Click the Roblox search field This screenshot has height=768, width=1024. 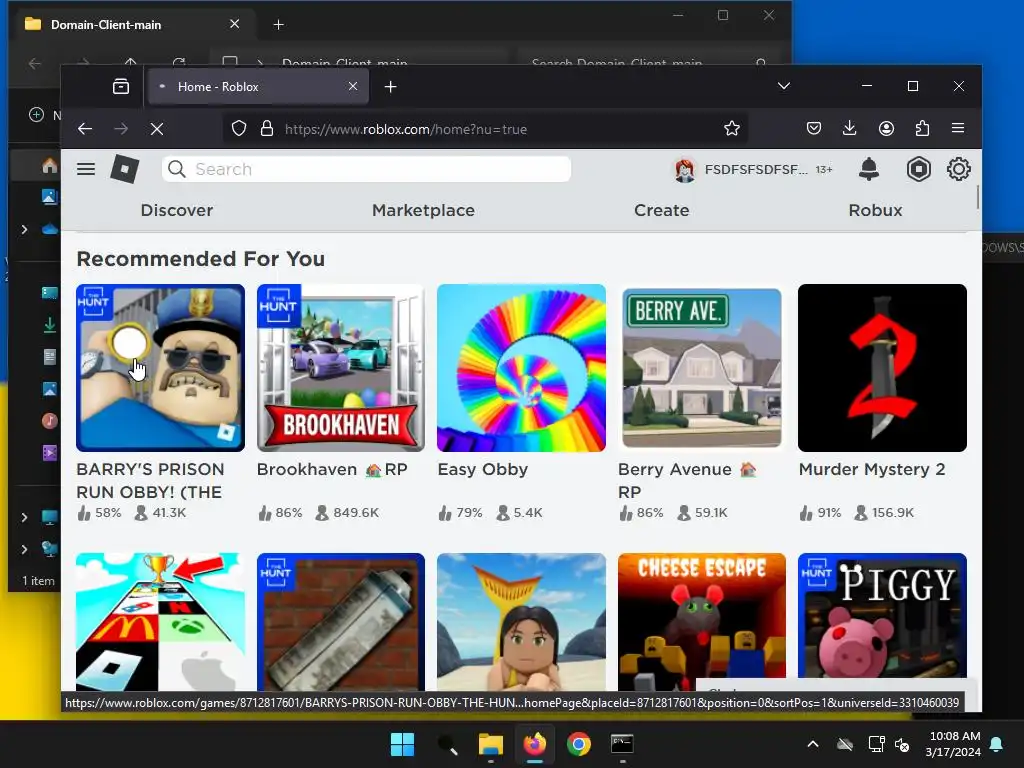(x=366, y=169)
